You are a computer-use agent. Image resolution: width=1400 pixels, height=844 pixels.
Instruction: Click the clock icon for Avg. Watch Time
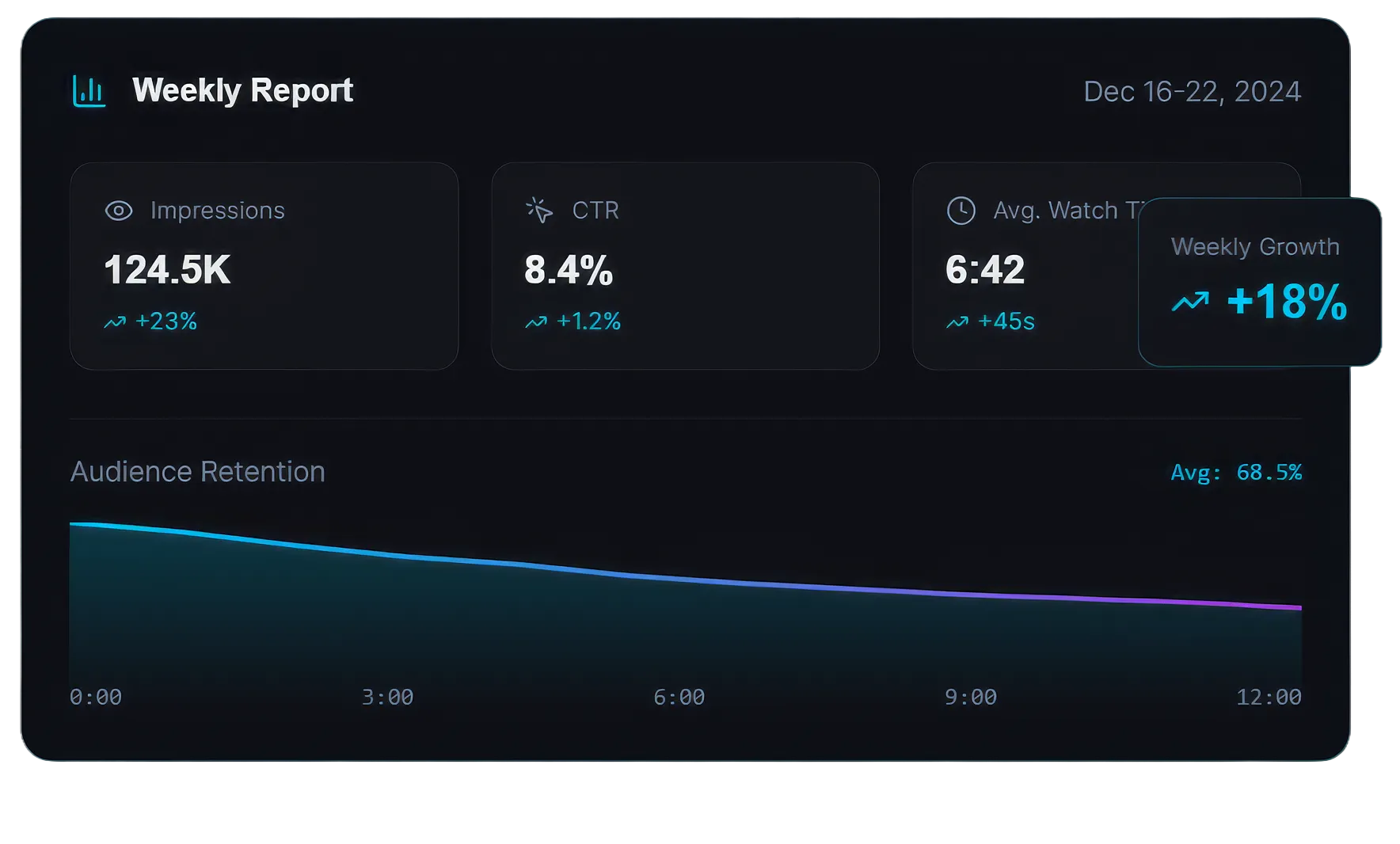pyautogui.click(x=961, y=211)
